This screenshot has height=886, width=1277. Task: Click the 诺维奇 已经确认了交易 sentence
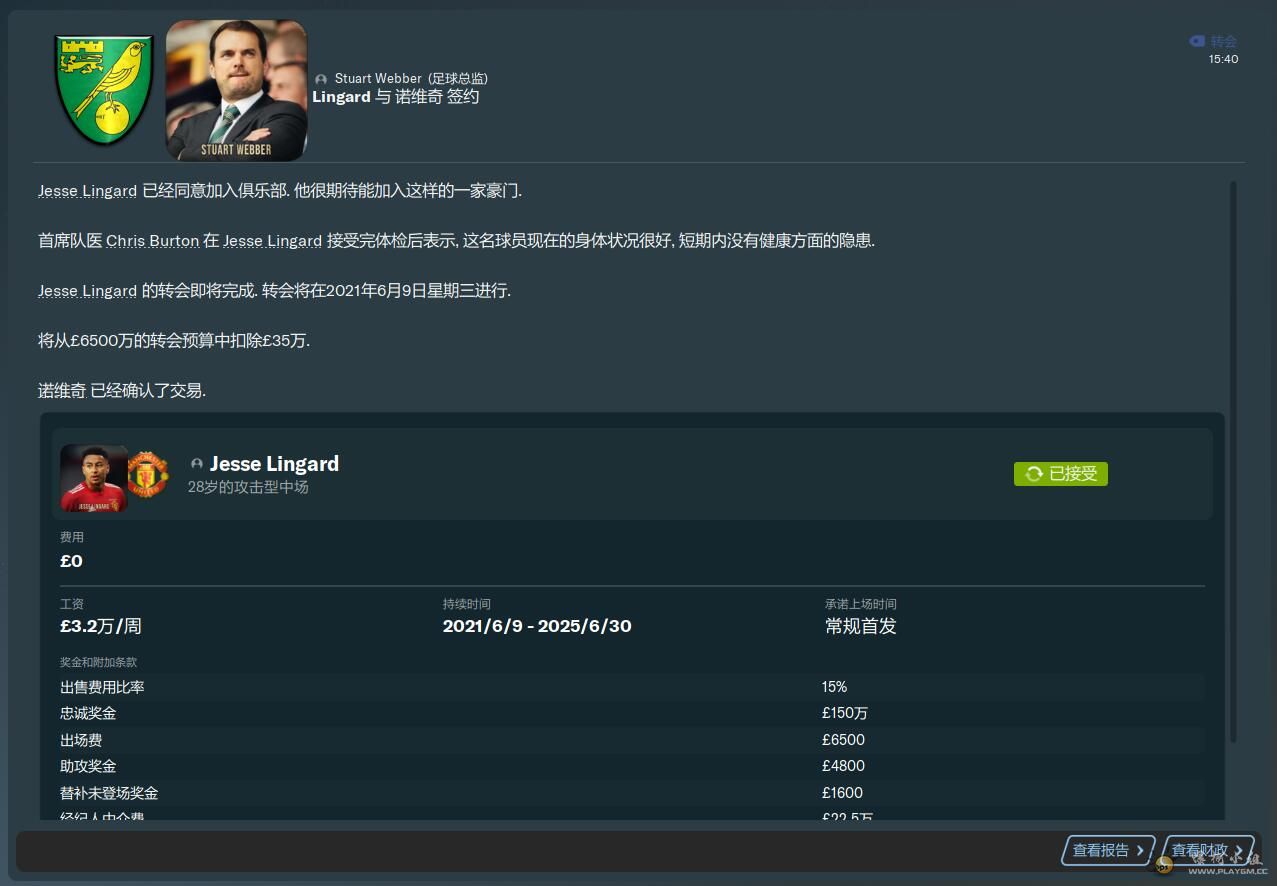[122, 391]
